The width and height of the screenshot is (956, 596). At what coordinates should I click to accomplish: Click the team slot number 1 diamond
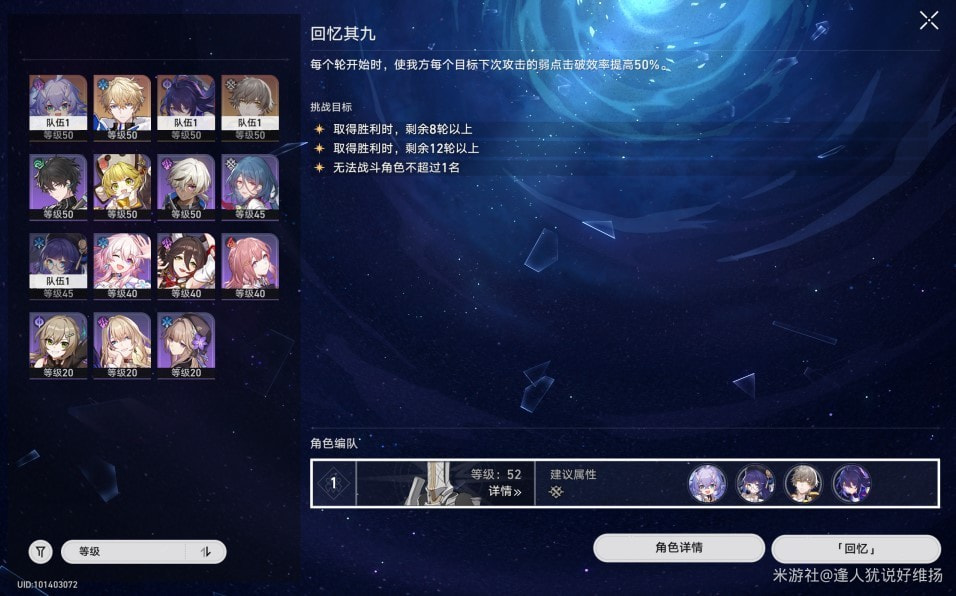[334, 483]
